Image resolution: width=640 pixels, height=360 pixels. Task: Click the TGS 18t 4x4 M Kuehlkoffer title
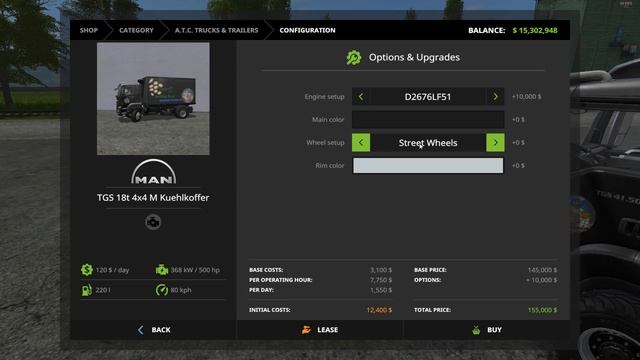tap(153, 198)
